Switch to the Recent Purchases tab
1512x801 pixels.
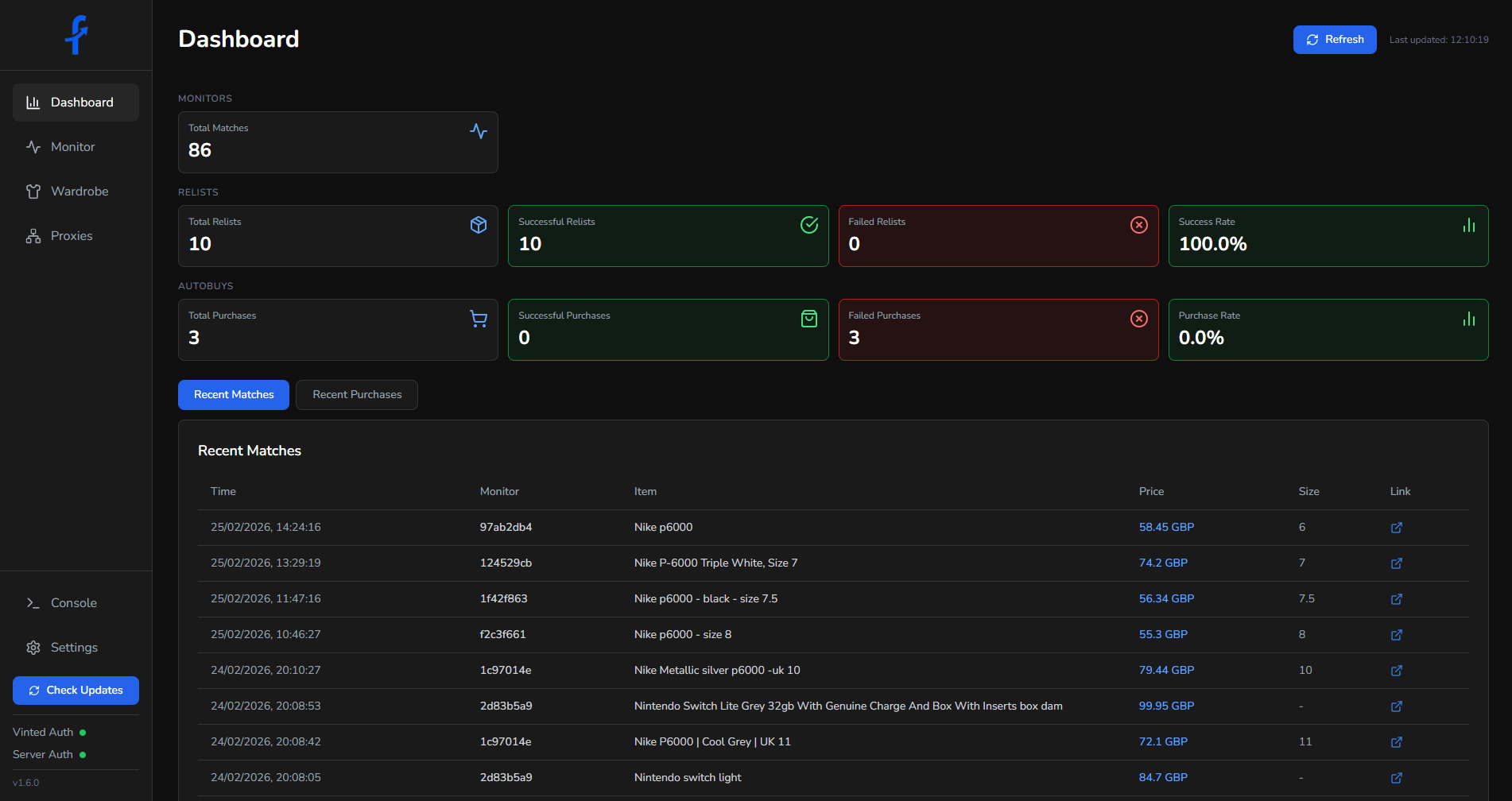[356, 394]
